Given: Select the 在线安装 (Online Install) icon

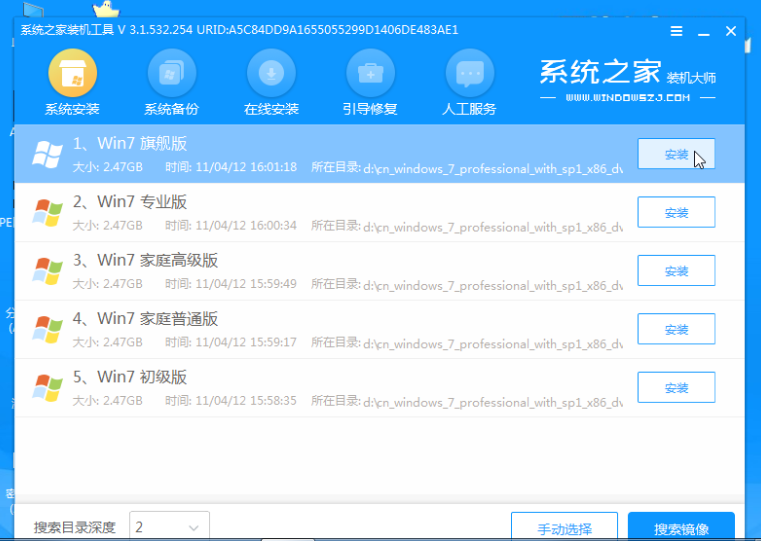Looking at the screenshot, I should click(271, 74).
